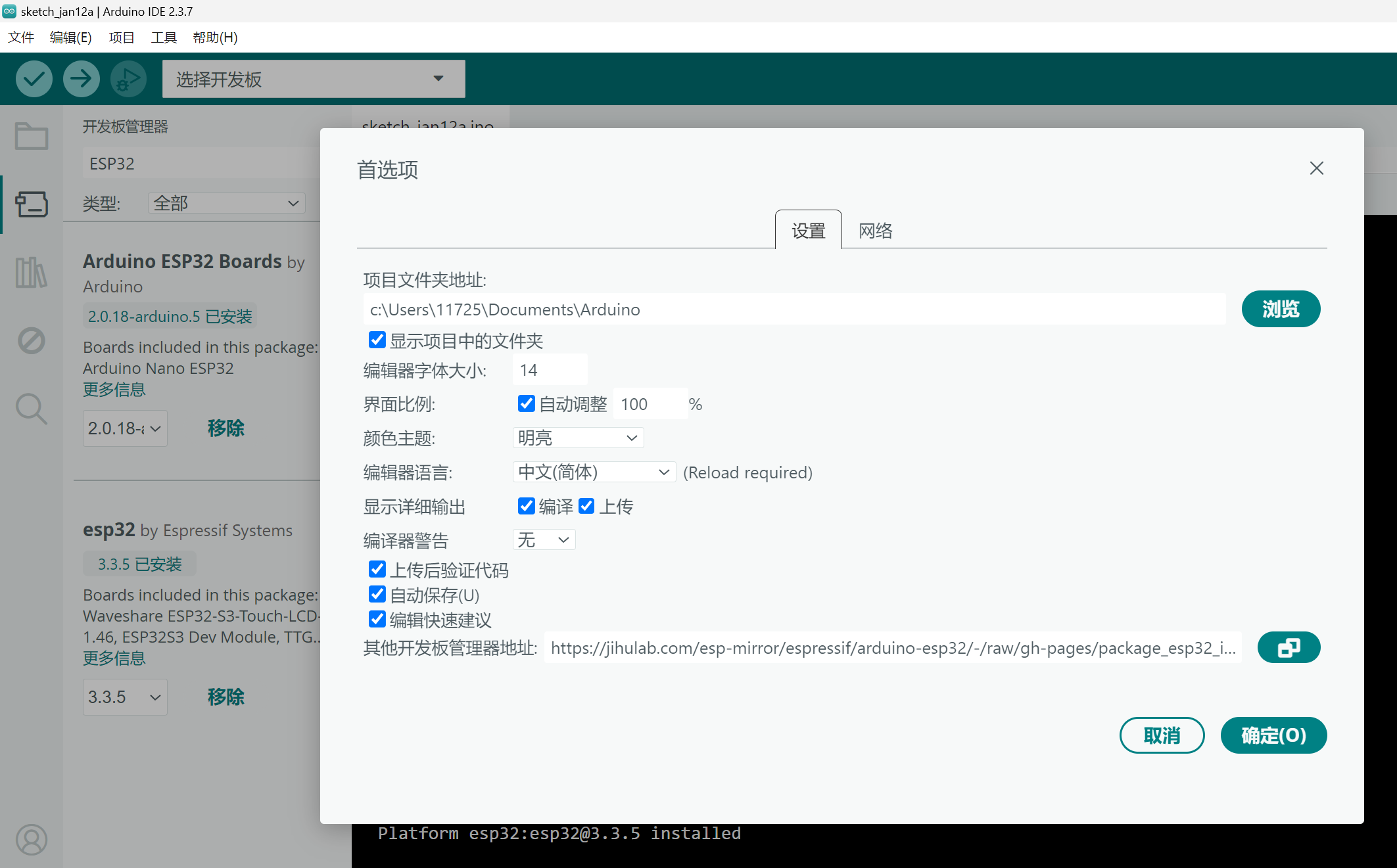Open the 帮助(H) menu

(x=216, y=37)
